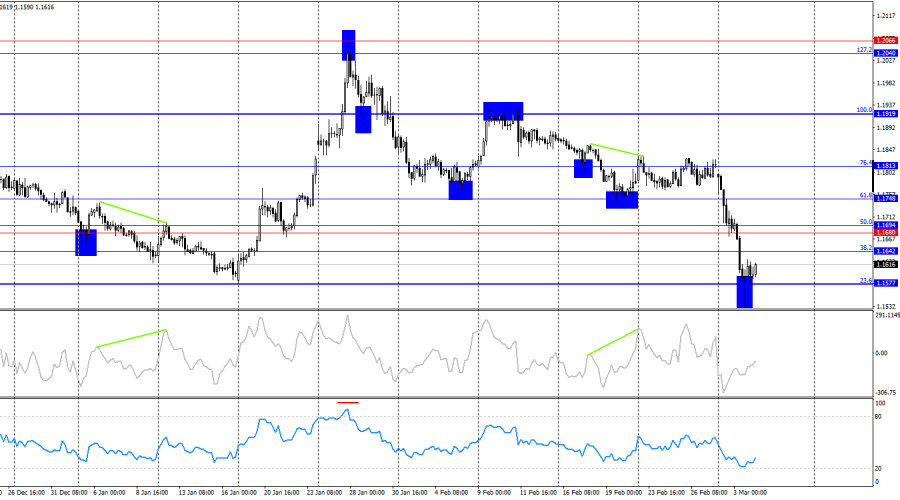Click the 1.1892 price scale value
The width and height of the screenshot is (900, 500).
[x=886, y=128]
